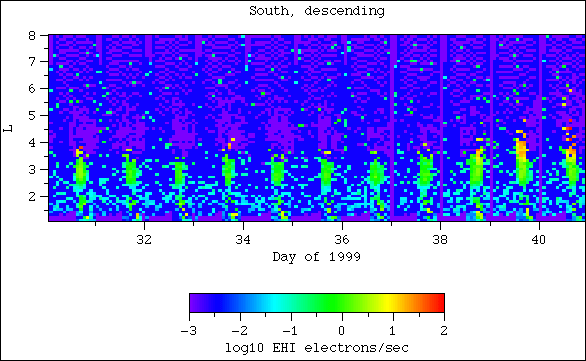Click the y-axis tick label "3"

32,169
